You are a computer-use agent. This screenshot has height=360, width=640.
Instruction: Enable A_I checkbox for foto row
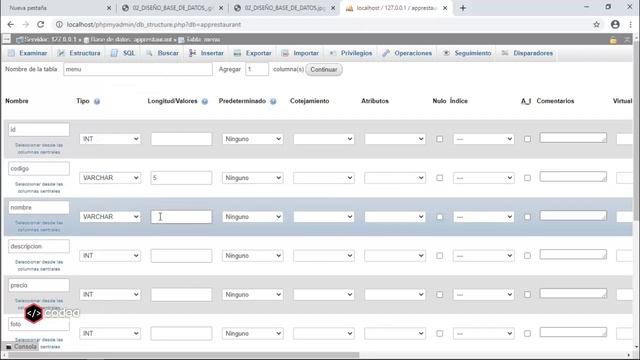[527, 333]
